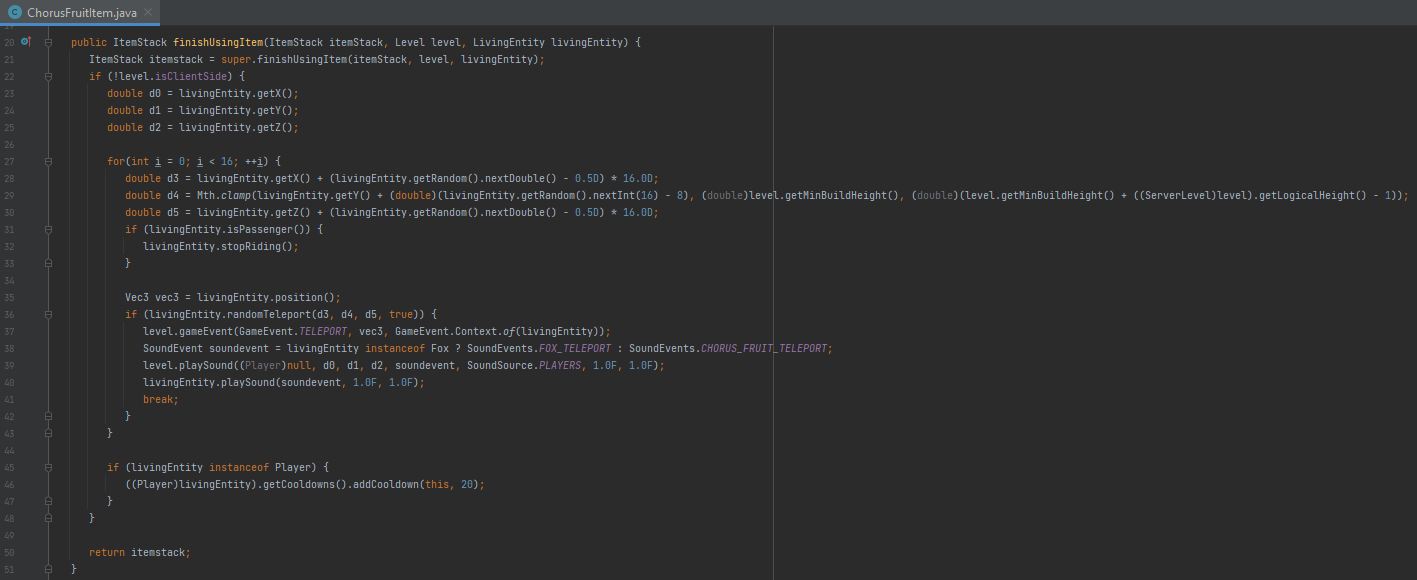1417x580 pixels.
Task: Click getCooldowns() on line 46
Action: tap(305, 484)
